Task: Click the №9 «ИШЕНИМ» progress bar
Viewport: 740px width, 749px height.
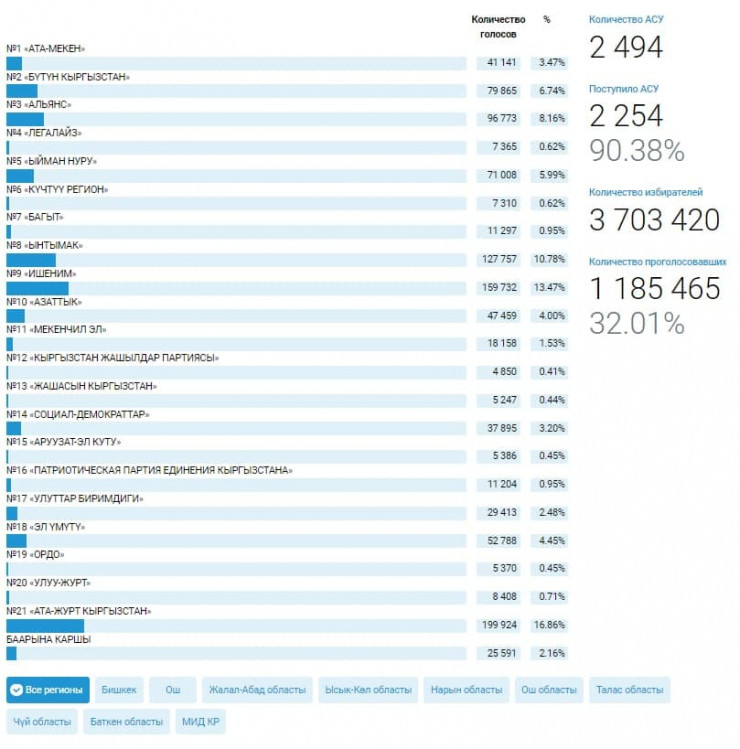Action: point(236,288)
